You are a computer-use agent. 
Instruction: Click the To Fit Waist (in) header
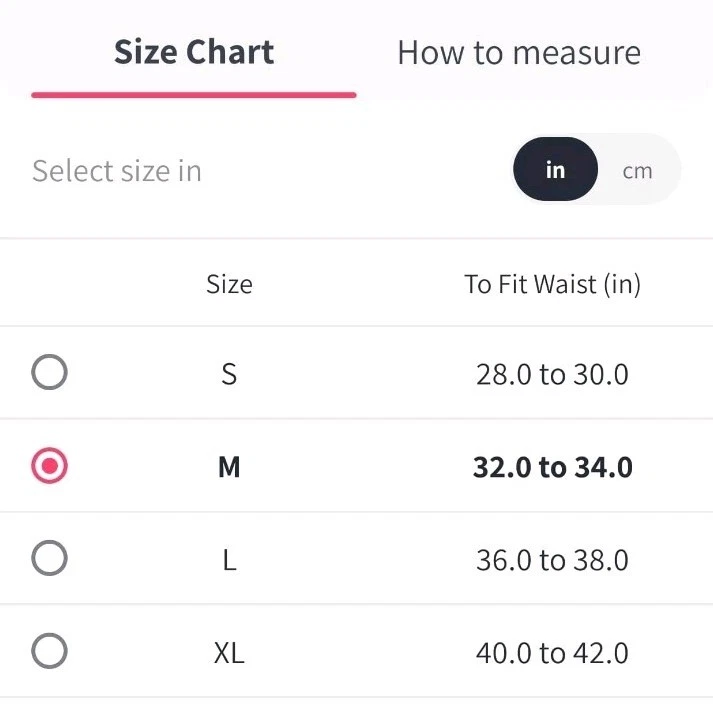tap(552, 285)
